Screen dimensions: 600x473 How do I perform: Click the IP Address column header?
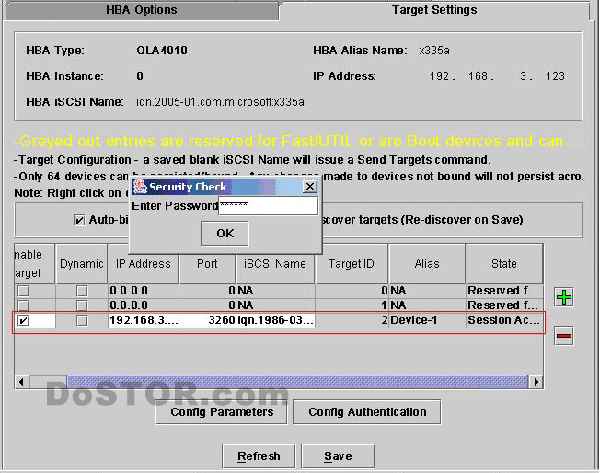(x=143, y=264)
